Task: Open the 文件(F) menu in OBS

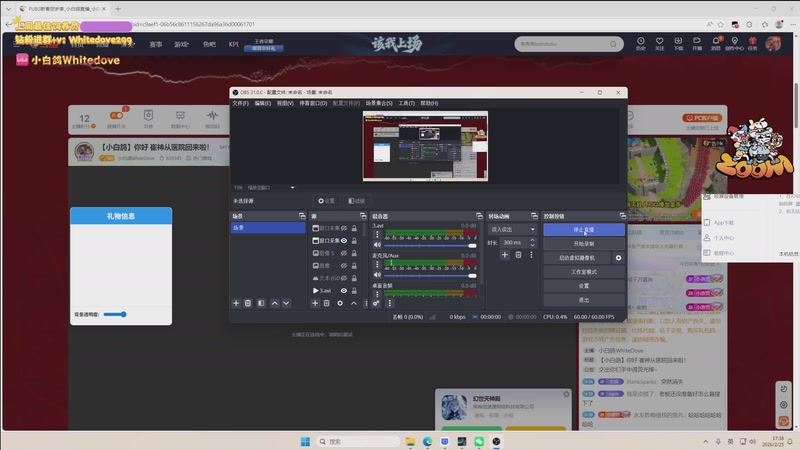Action: pos(240,103)
